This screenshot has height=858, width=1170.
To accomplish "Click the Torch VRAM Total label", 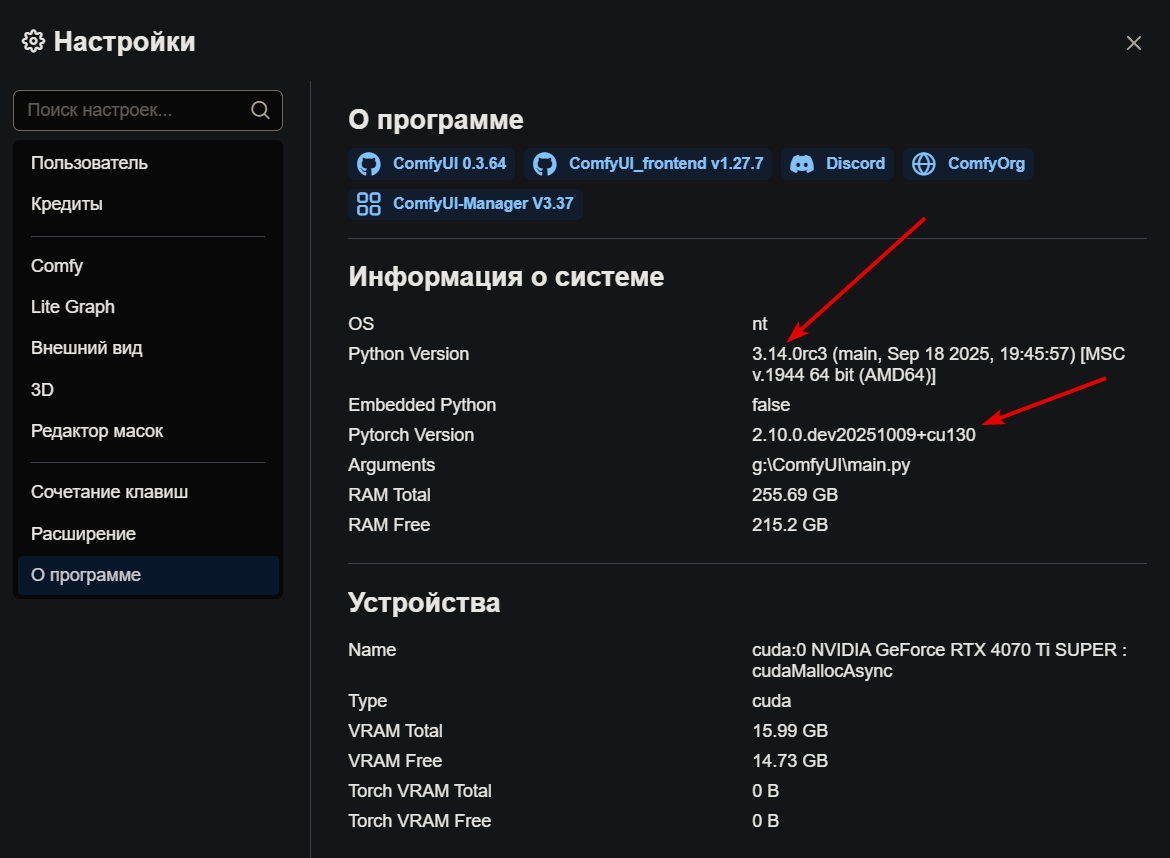I will click(420, 791).
